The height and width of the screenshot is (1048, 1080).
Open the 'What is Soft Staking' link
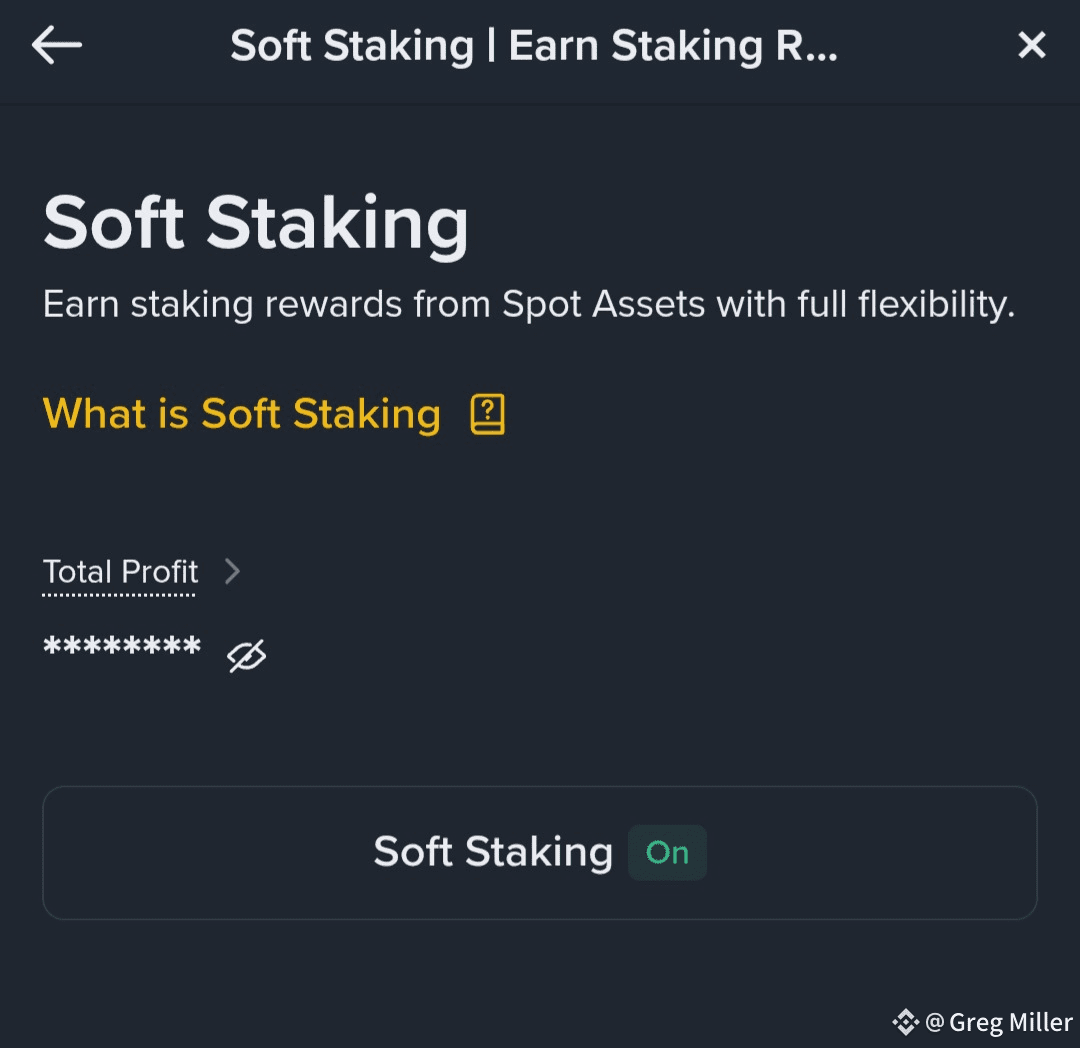[242, 414]
